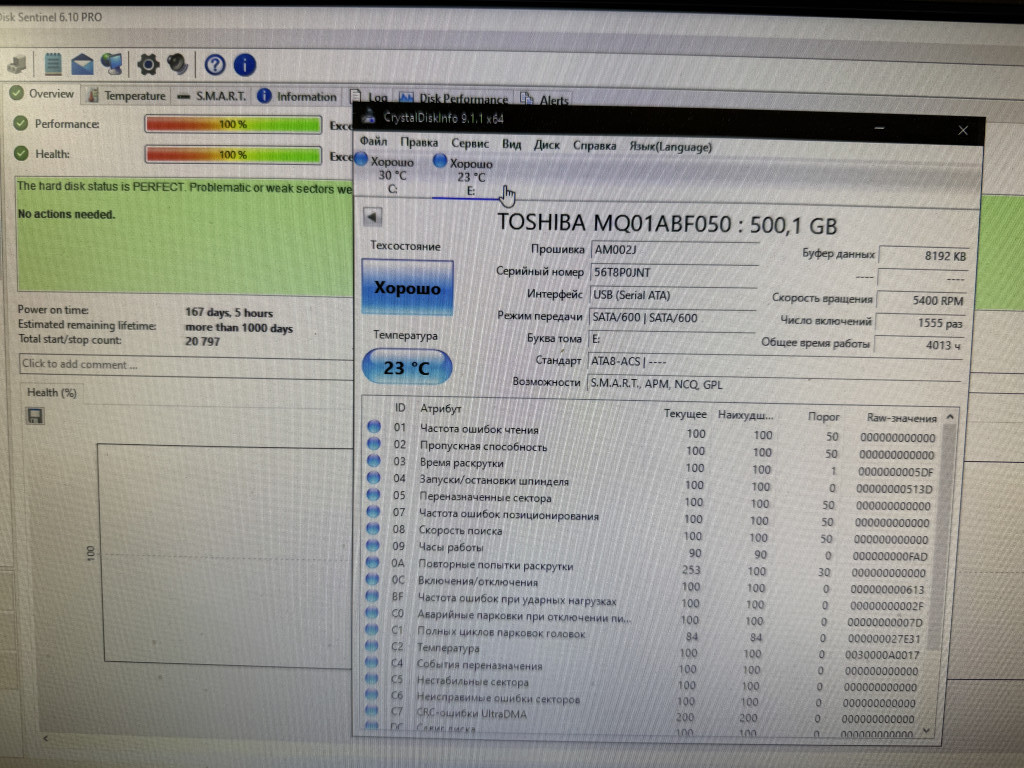The height and width of the screenshot is (768, 1024).
Task: Open the Information tab
Action: click(x=297, y=97)
